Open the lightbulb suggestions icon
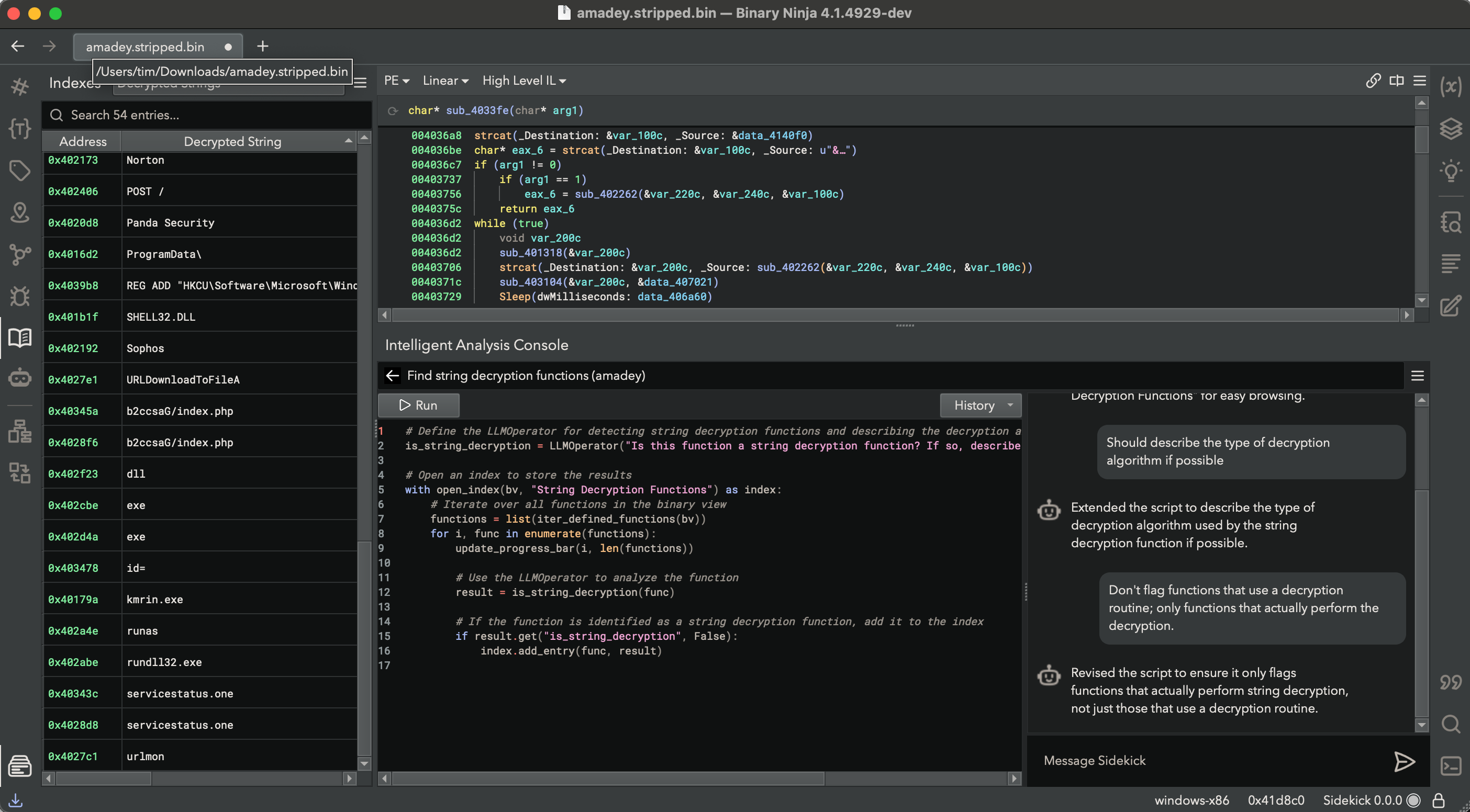The width and height of the screenshot is (1470, 812). tap(1450, 171)
